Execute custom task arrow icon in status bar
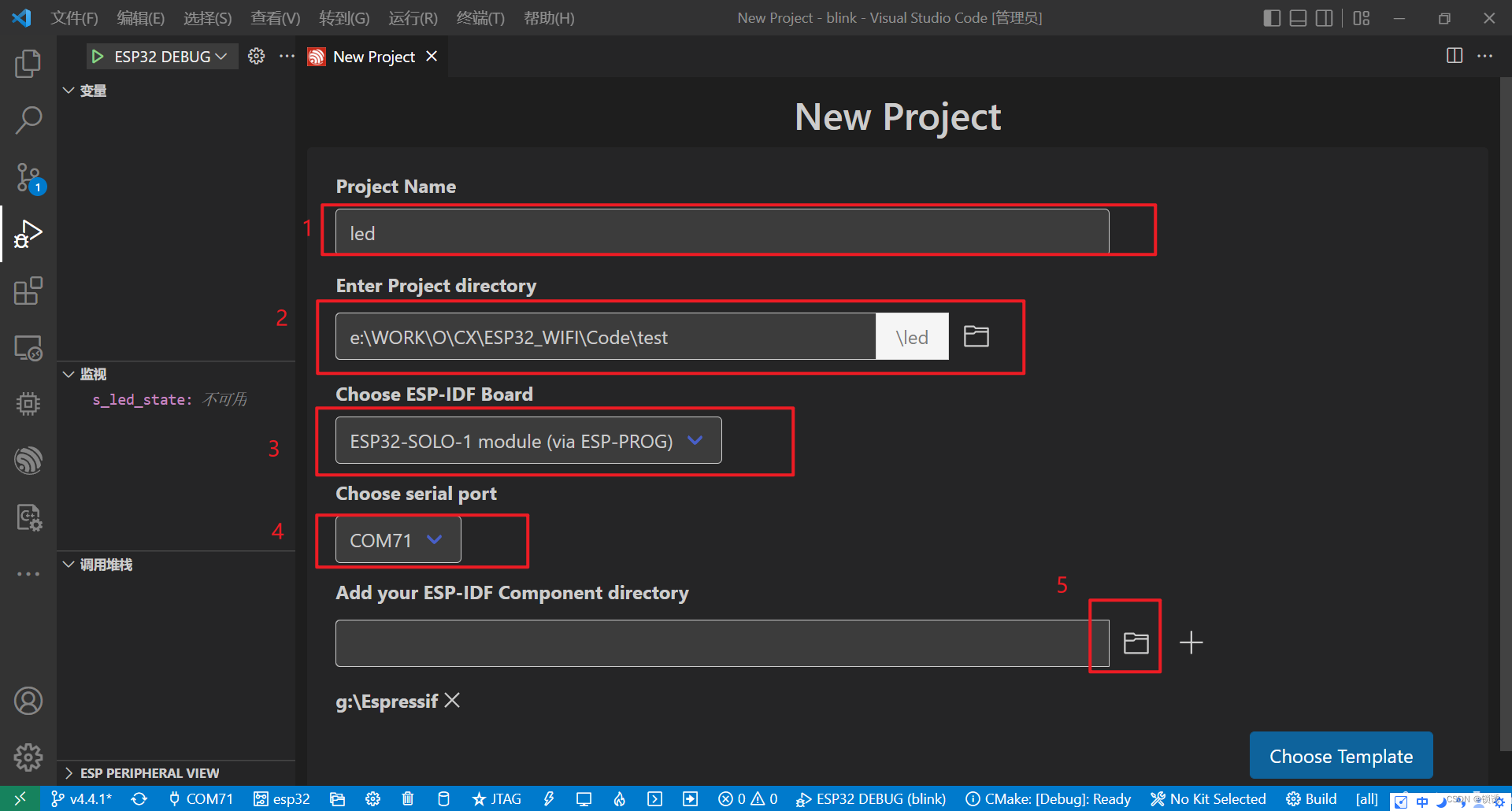 tap(690, 798)
